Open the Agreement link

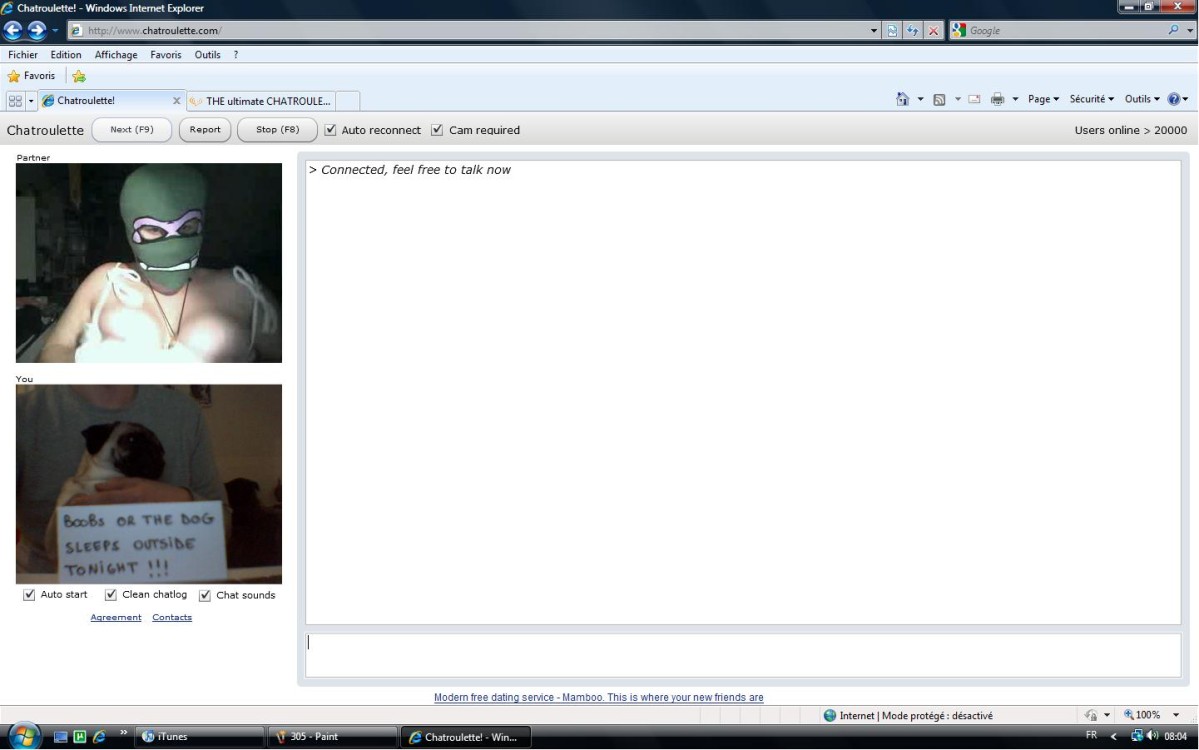point(116,618)
